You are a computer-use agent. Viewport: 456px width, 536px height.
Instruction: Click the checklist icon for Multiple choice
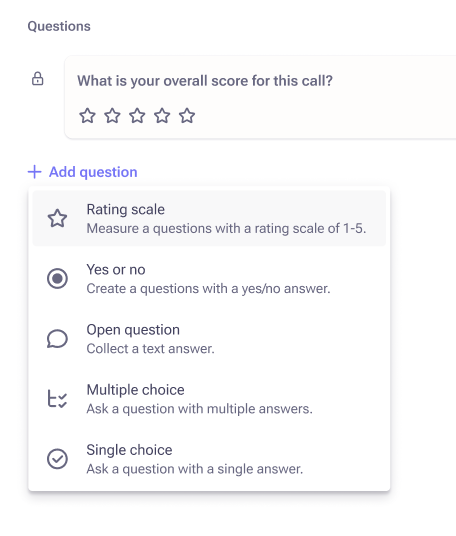(x=57, y=399)
